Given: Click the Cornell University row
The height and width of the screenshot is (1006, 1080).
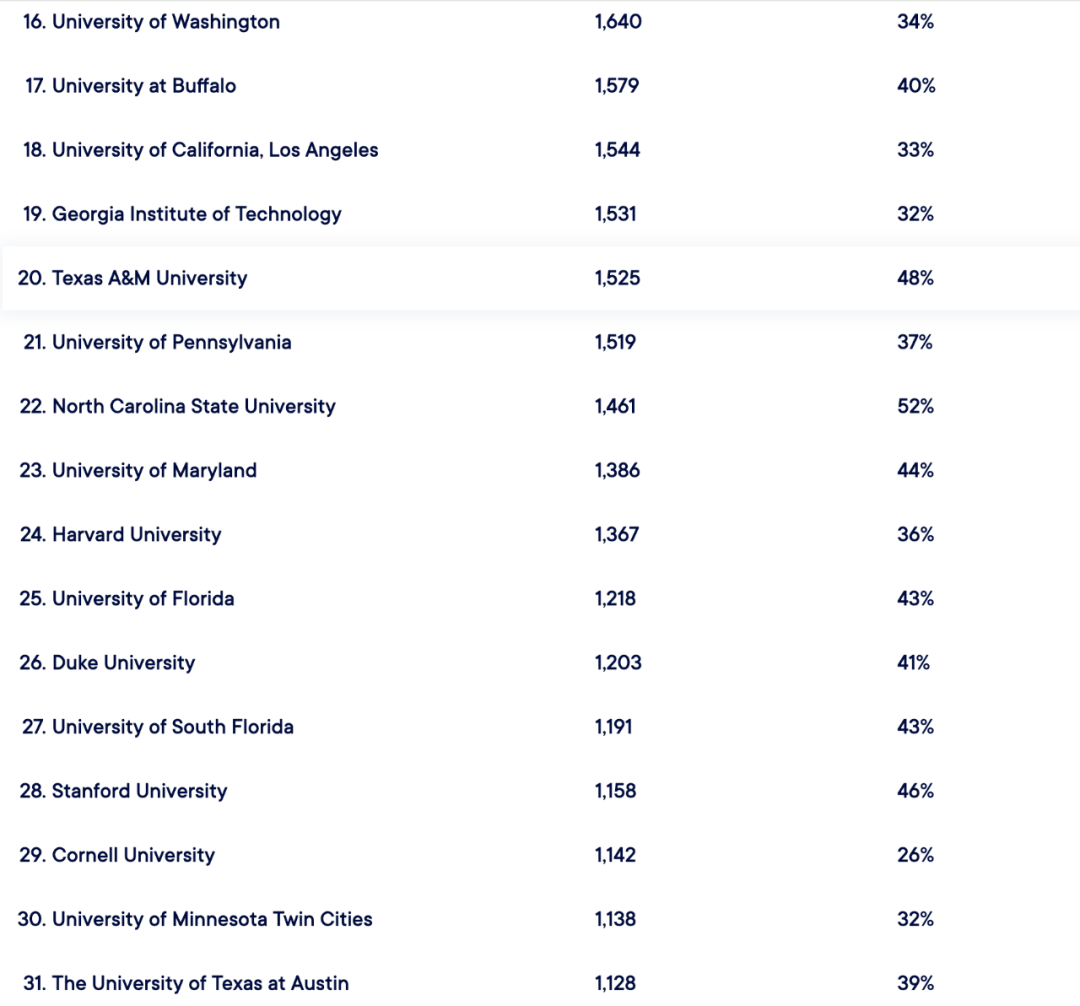Looking at the screenshot, I should pos(540,855).
